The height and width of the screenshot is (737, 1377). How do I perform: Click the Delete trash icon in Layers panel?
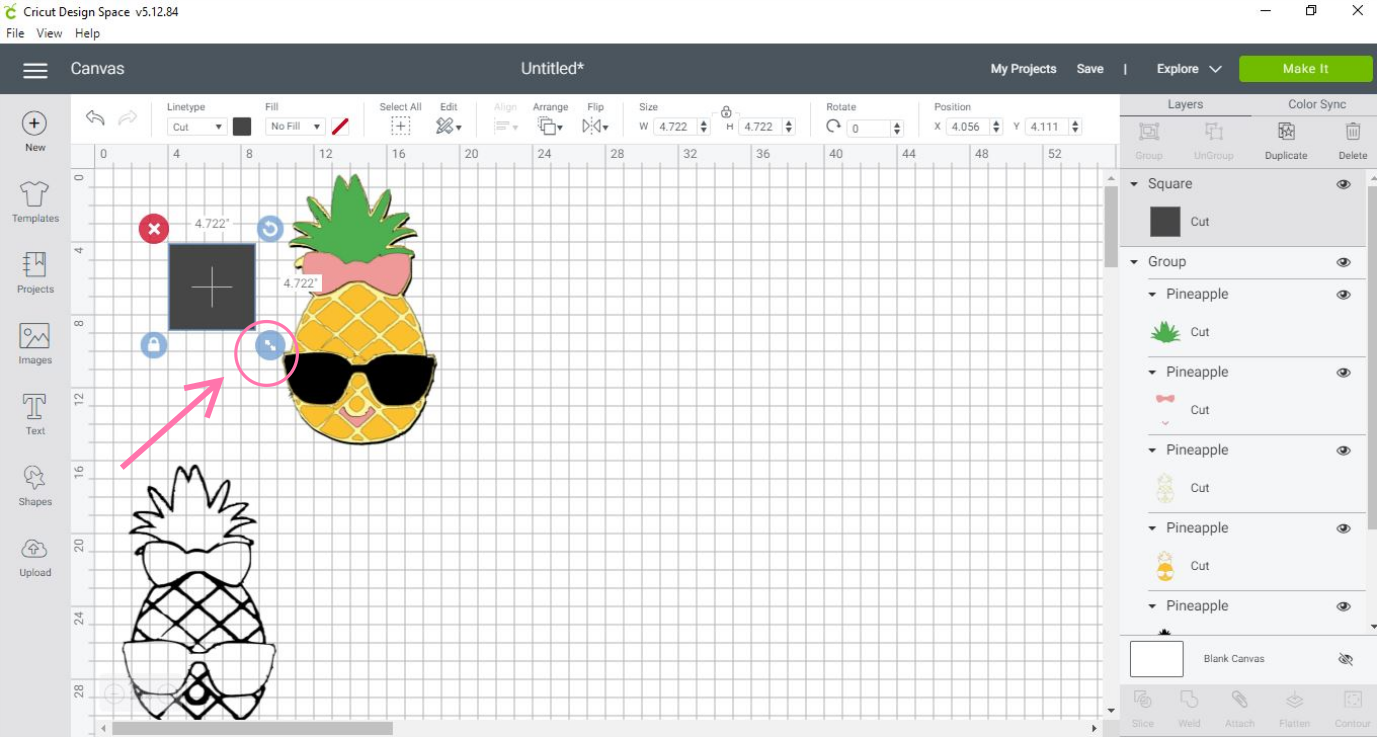click(x=1352, y=140)
